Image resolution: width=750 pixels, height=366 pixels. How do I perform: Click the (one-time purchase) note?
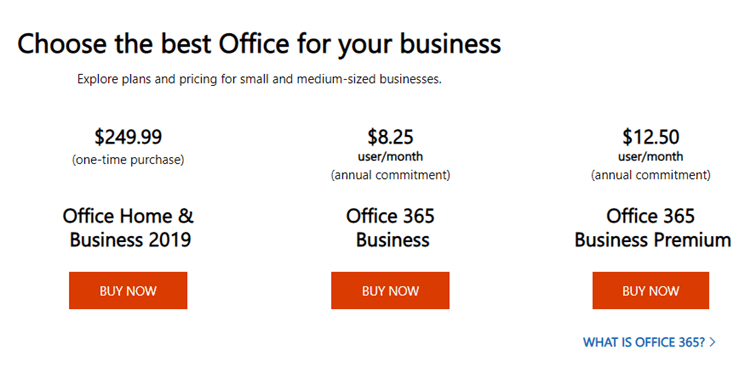128,160
